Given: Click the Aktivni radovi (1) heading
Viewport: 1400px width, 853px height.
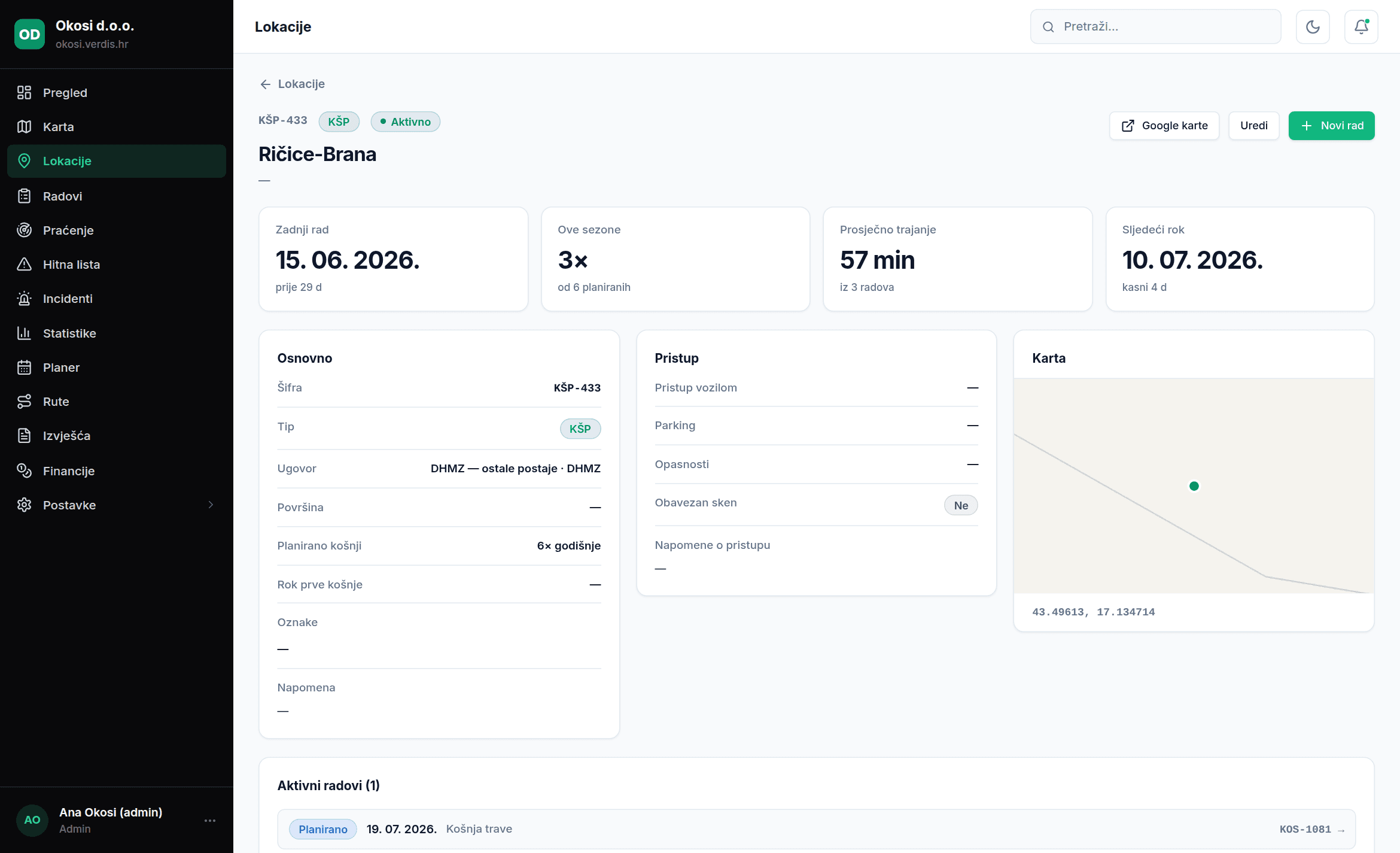Looking at the screenshot, I should [x=328, y=785].
